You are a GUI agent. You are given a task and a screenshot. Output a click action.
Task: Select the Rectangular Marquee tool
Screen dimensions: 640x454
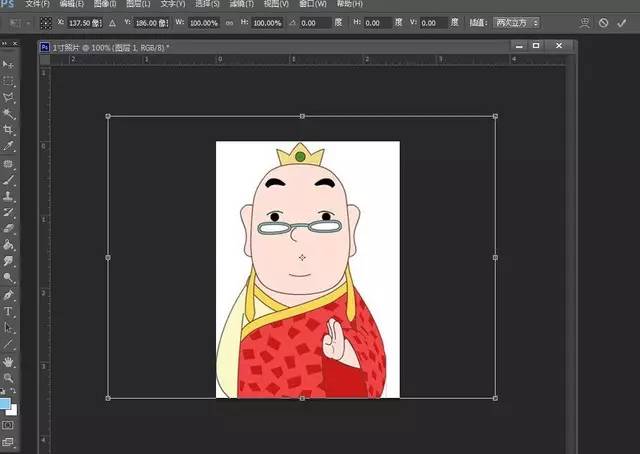[8, 81]
